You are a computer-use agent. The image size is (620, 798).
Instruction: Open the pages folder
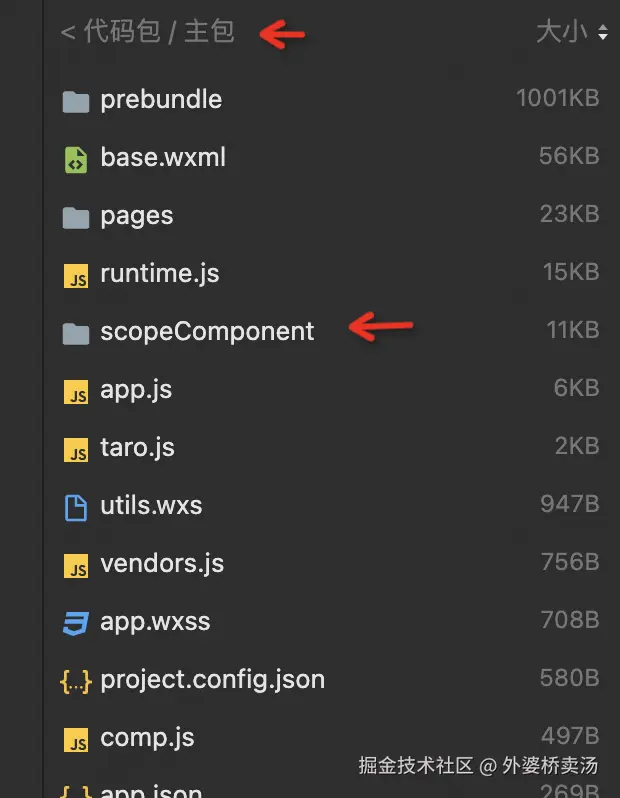click(137, 216)
